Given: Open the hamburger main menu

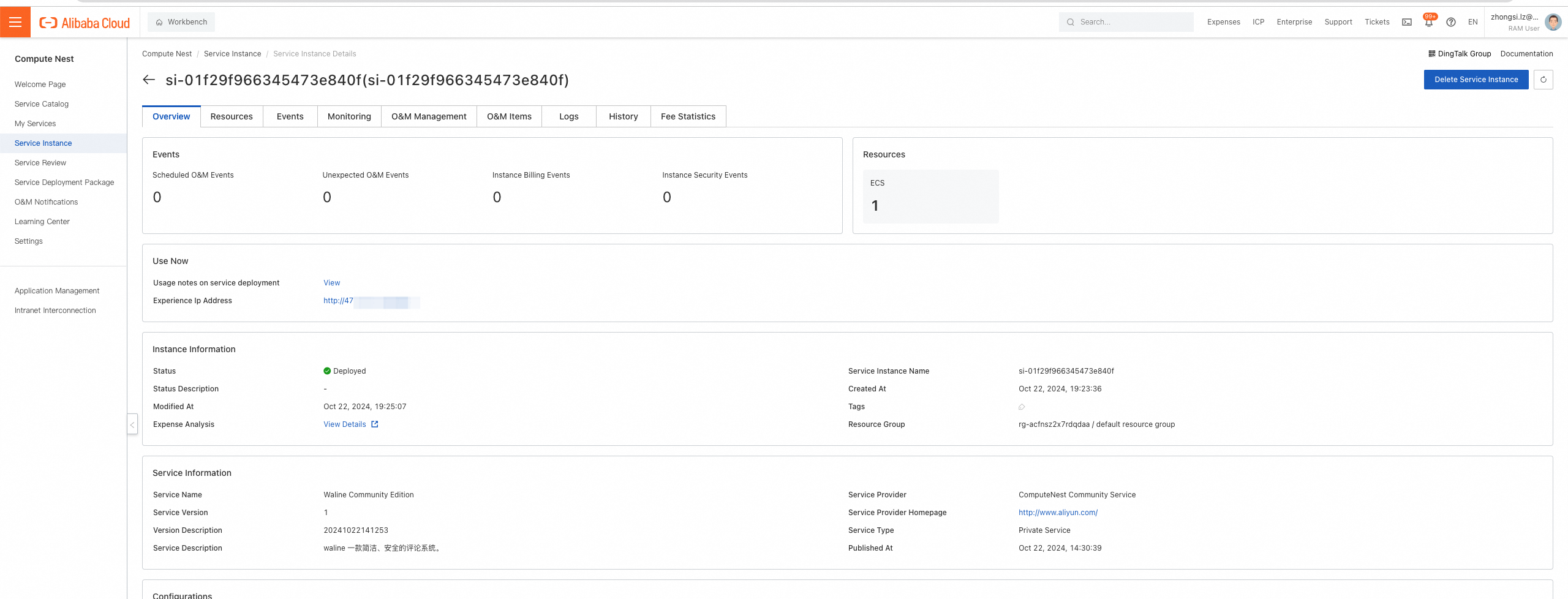Looking at the screenshot, I should pos(15,22).
